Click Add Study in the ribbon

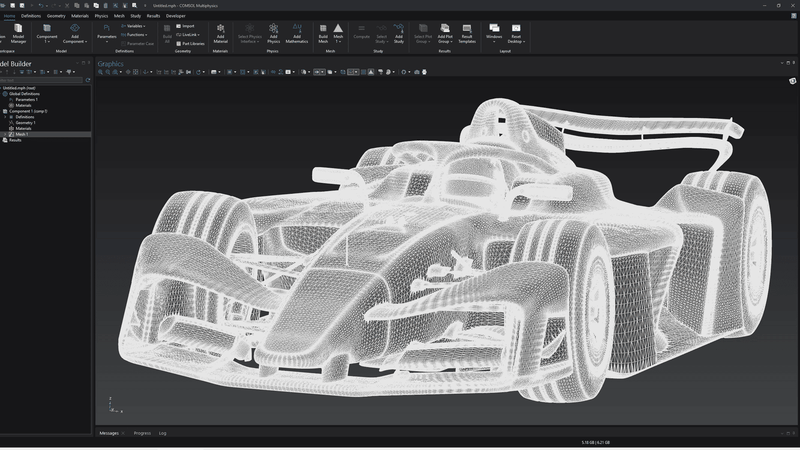[x=399, y=34]
